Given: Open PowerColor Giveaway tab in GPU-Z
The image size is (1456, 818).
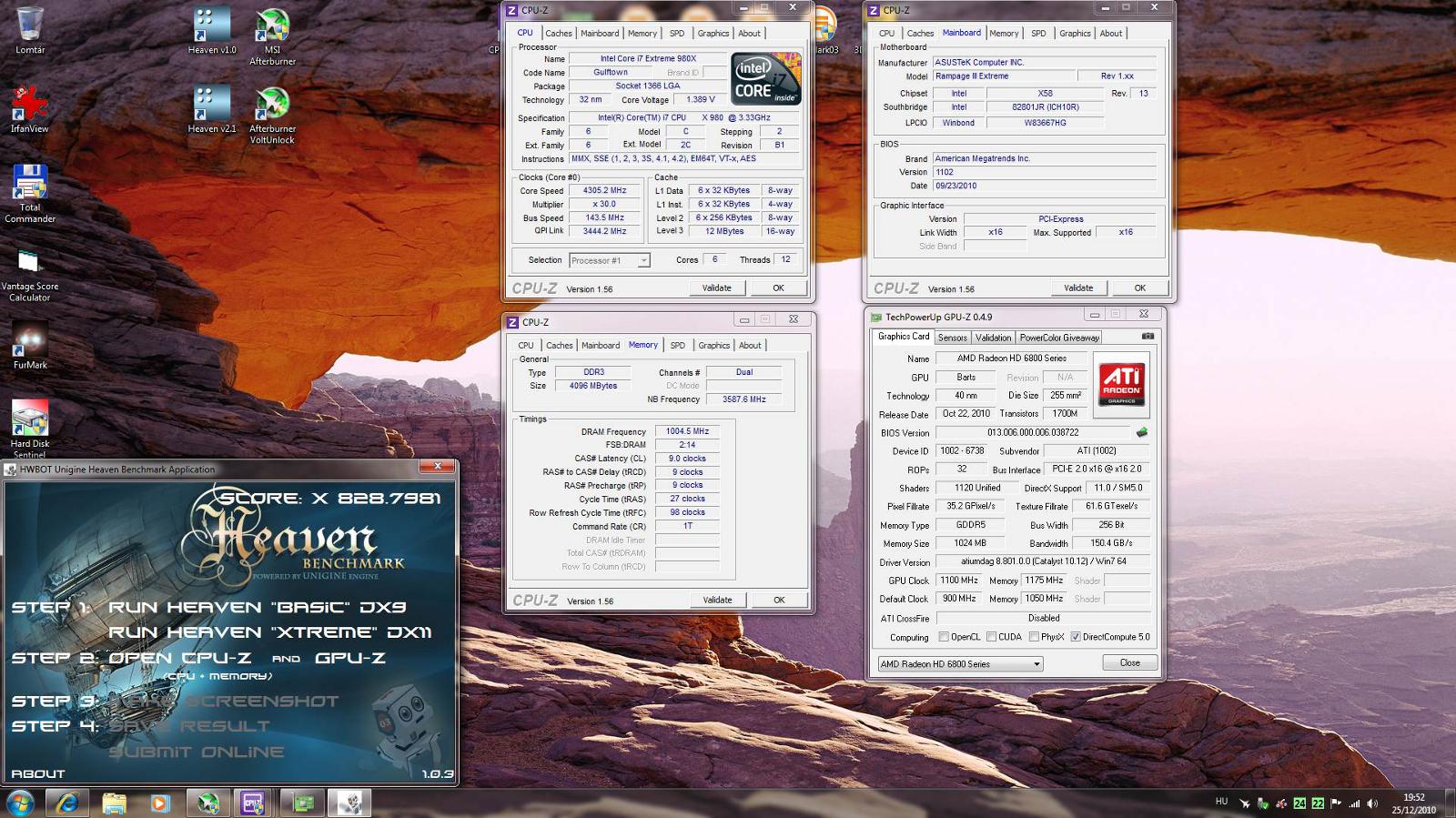Looking at the screenshot, I should pyautogui.click(x=1059, y=338).
